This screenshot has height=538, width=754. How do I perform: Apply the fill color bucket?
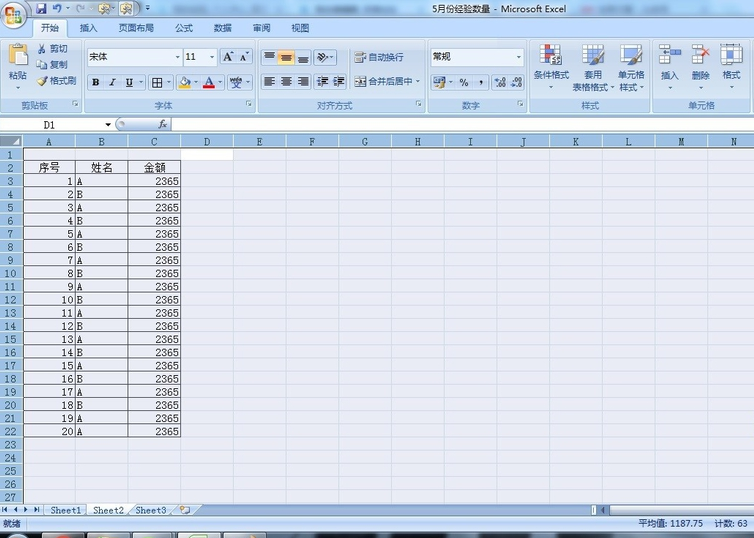(184, 83)
